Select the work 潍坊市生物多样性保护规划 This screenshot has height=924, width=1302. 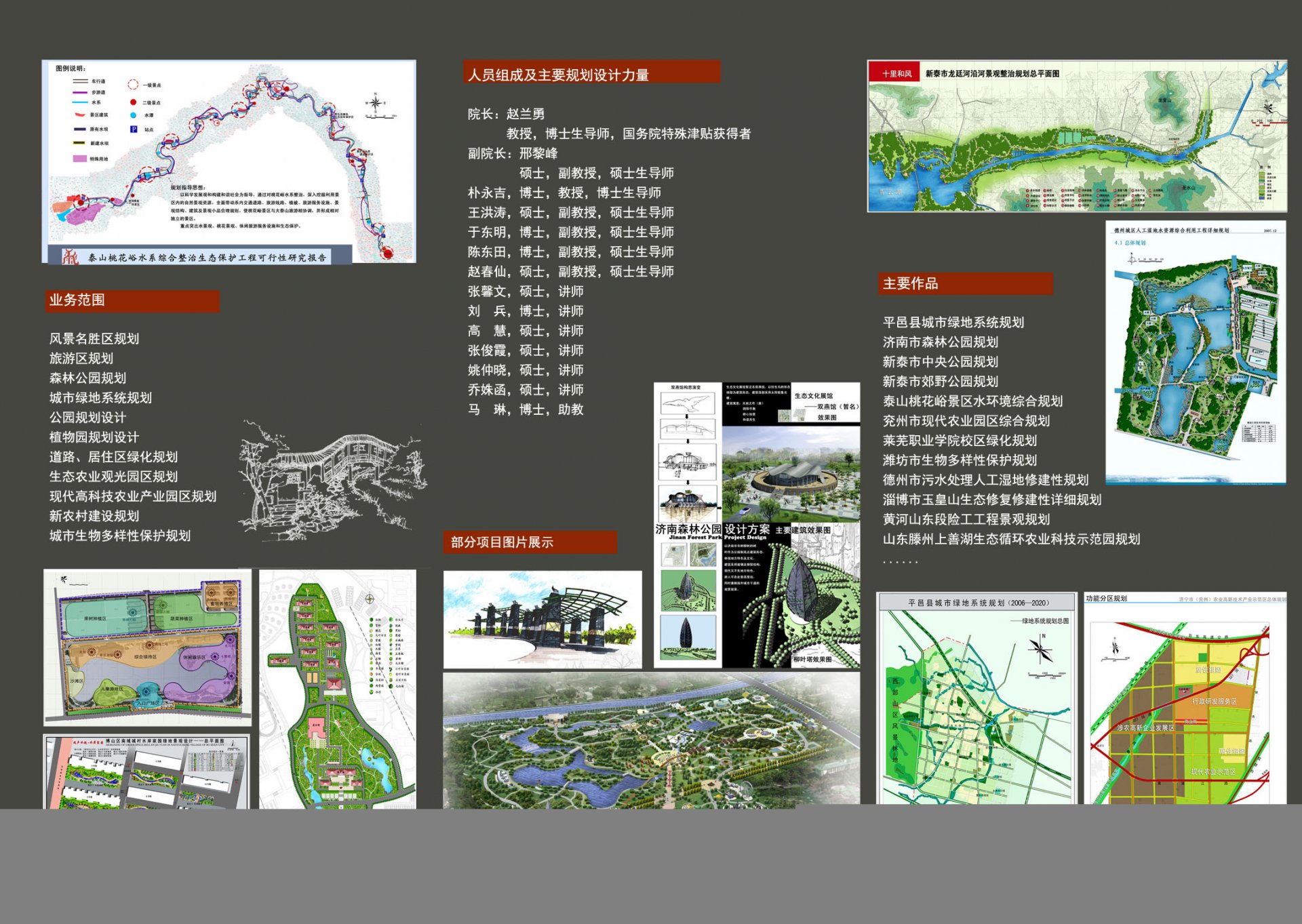pyautogui.click(x=960, y=460)
